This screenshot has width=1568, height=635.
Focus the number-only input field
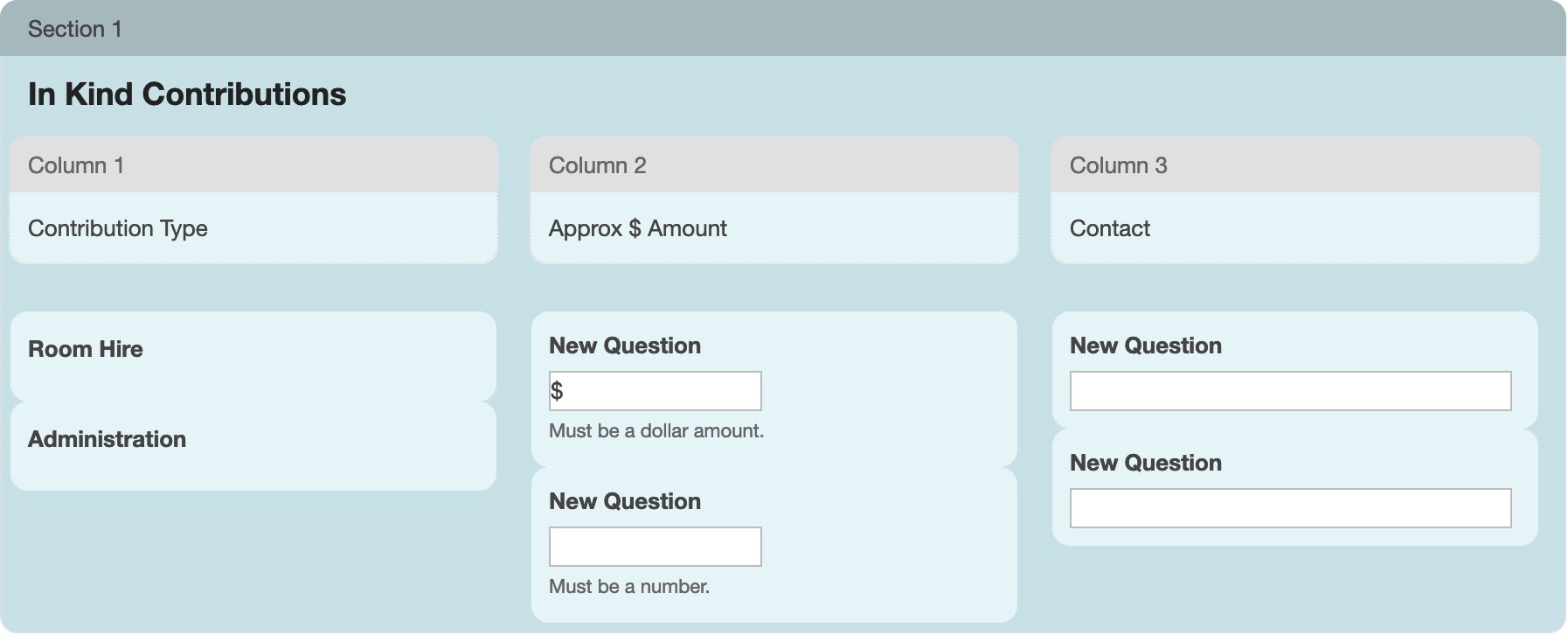point(655,547)
